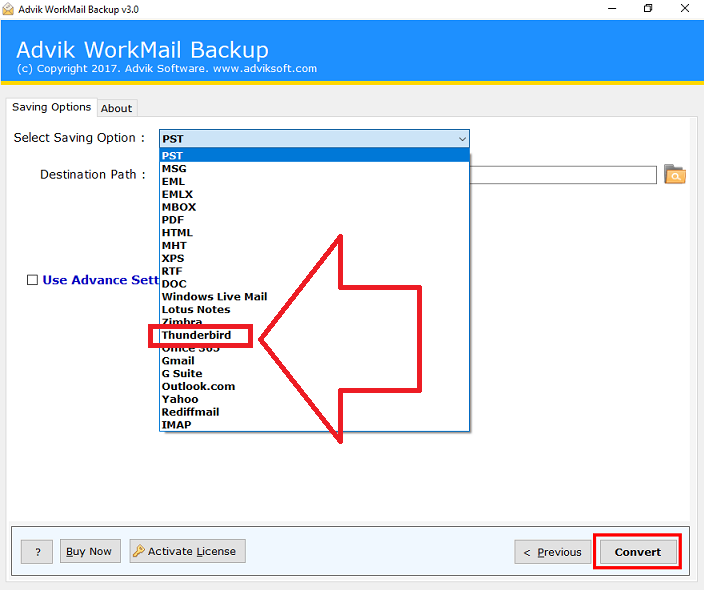
Task: Choose XPS saving option
Action: click(x=314, y=258)
